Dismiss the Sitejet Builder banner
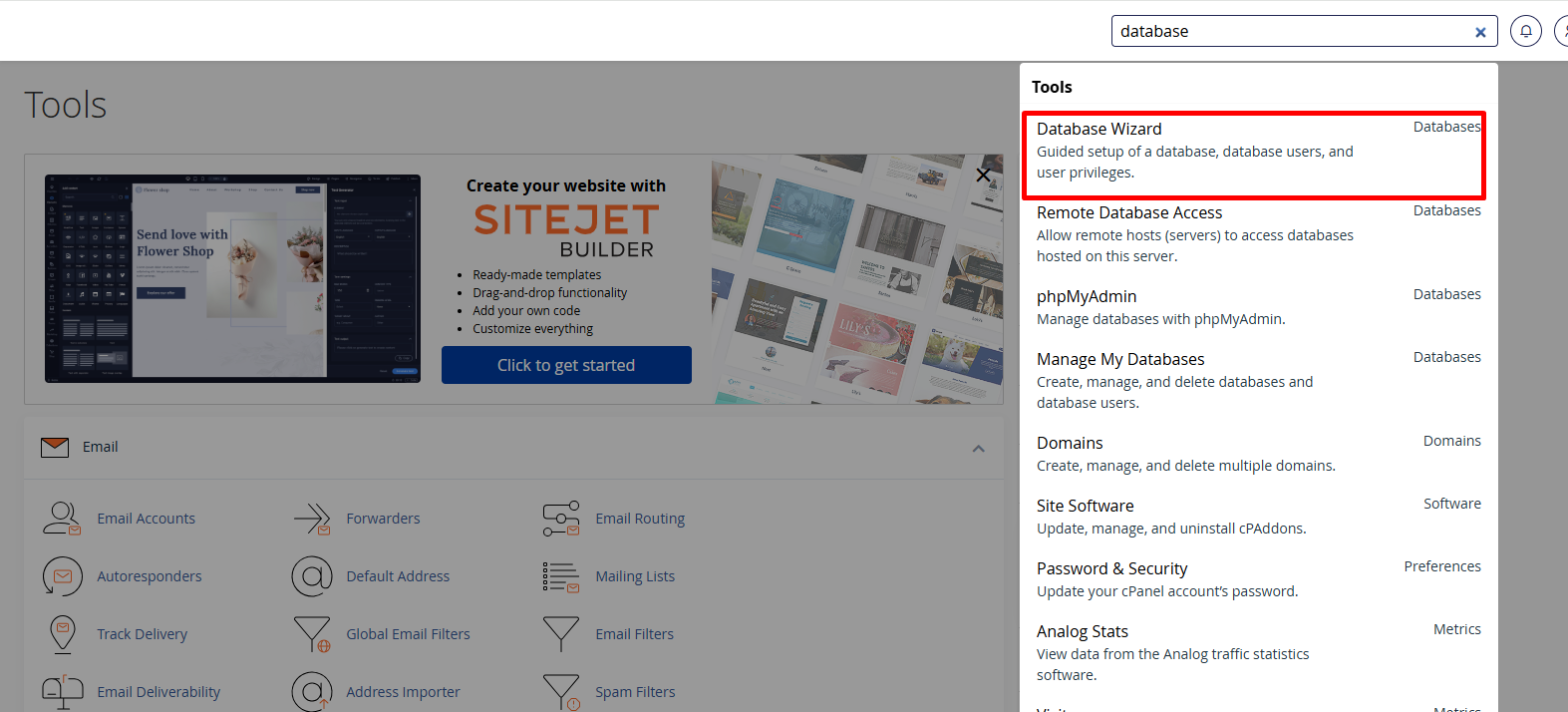Screen dimensions: 1568x712 point(983,176)
